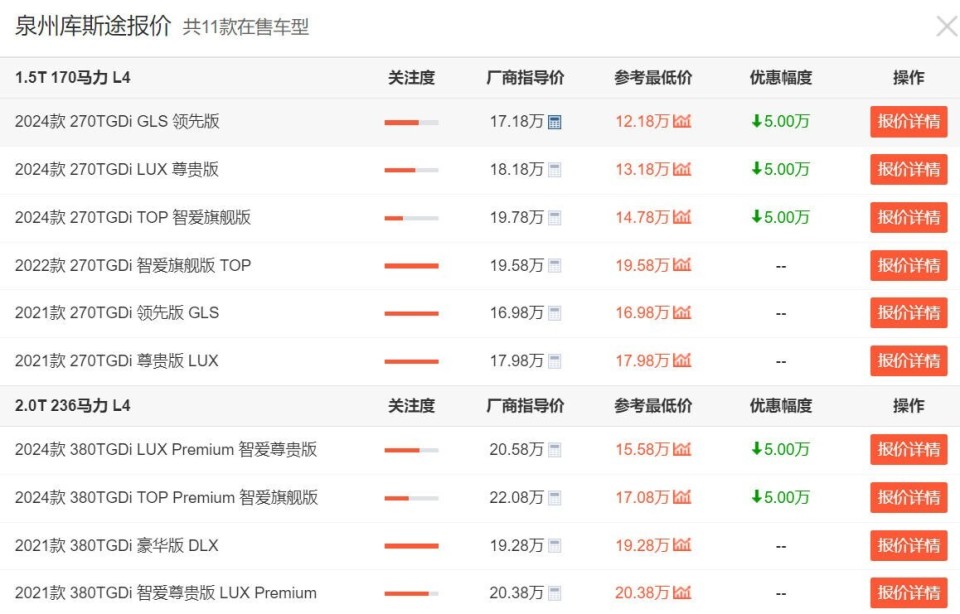The image size is (960, 614).
Task: Click the 15.58万 lowest reference price
Action: pos(642,450)
